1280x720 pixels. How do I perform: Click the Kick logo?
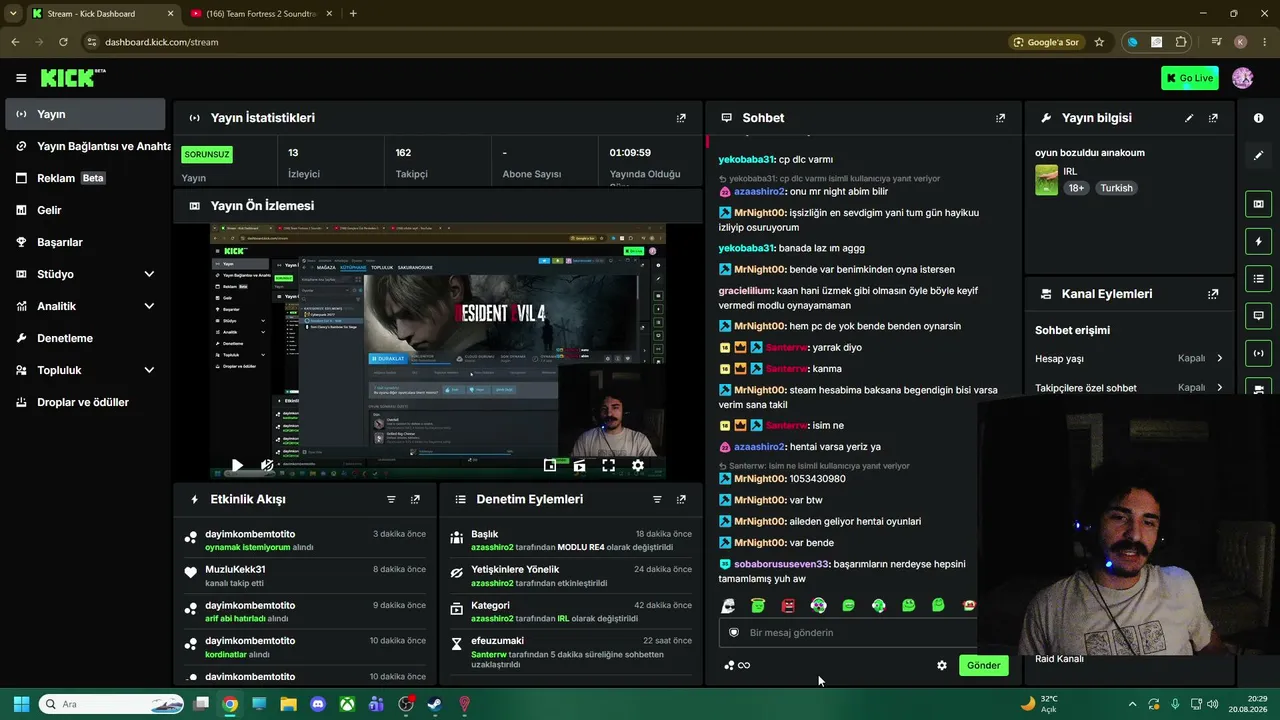(73, 78)
